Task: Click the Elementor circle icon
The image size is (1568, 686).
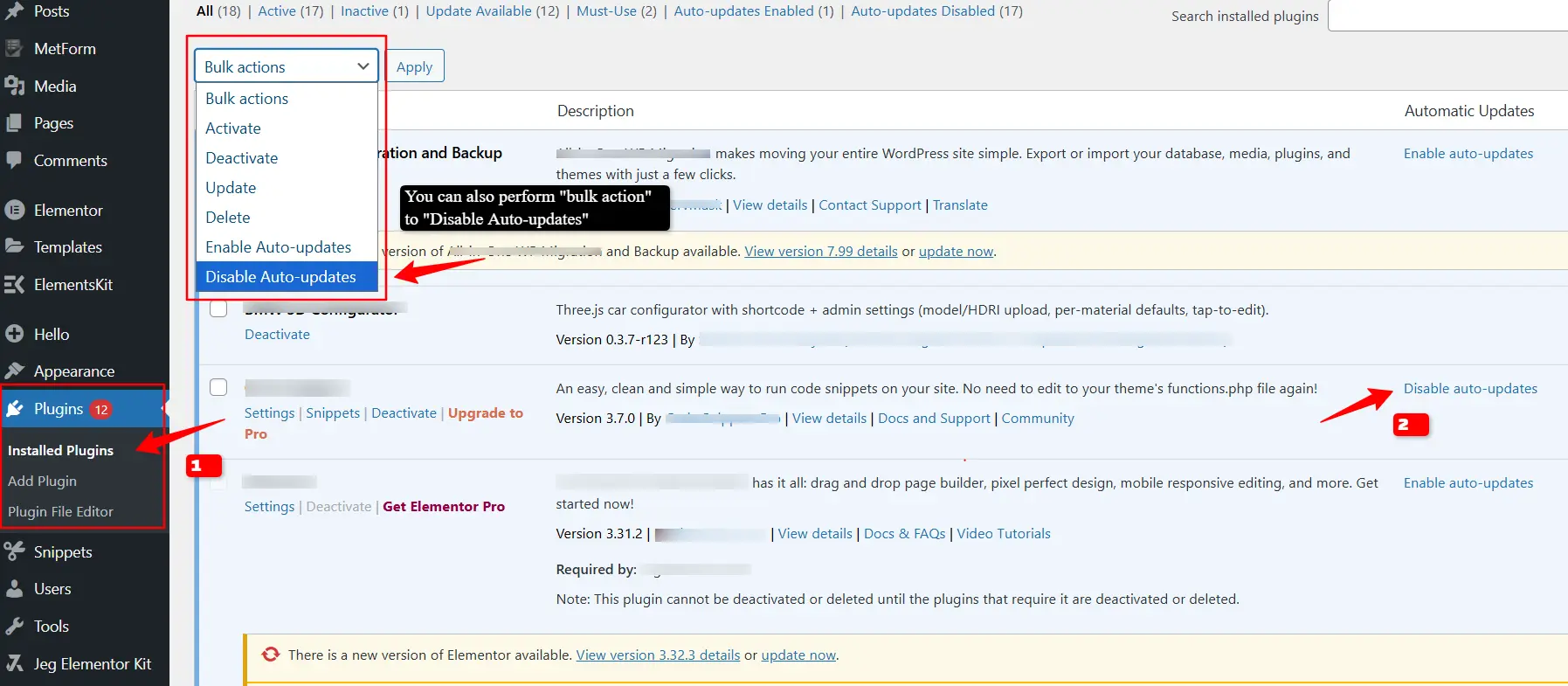Action: pos(14,210)
